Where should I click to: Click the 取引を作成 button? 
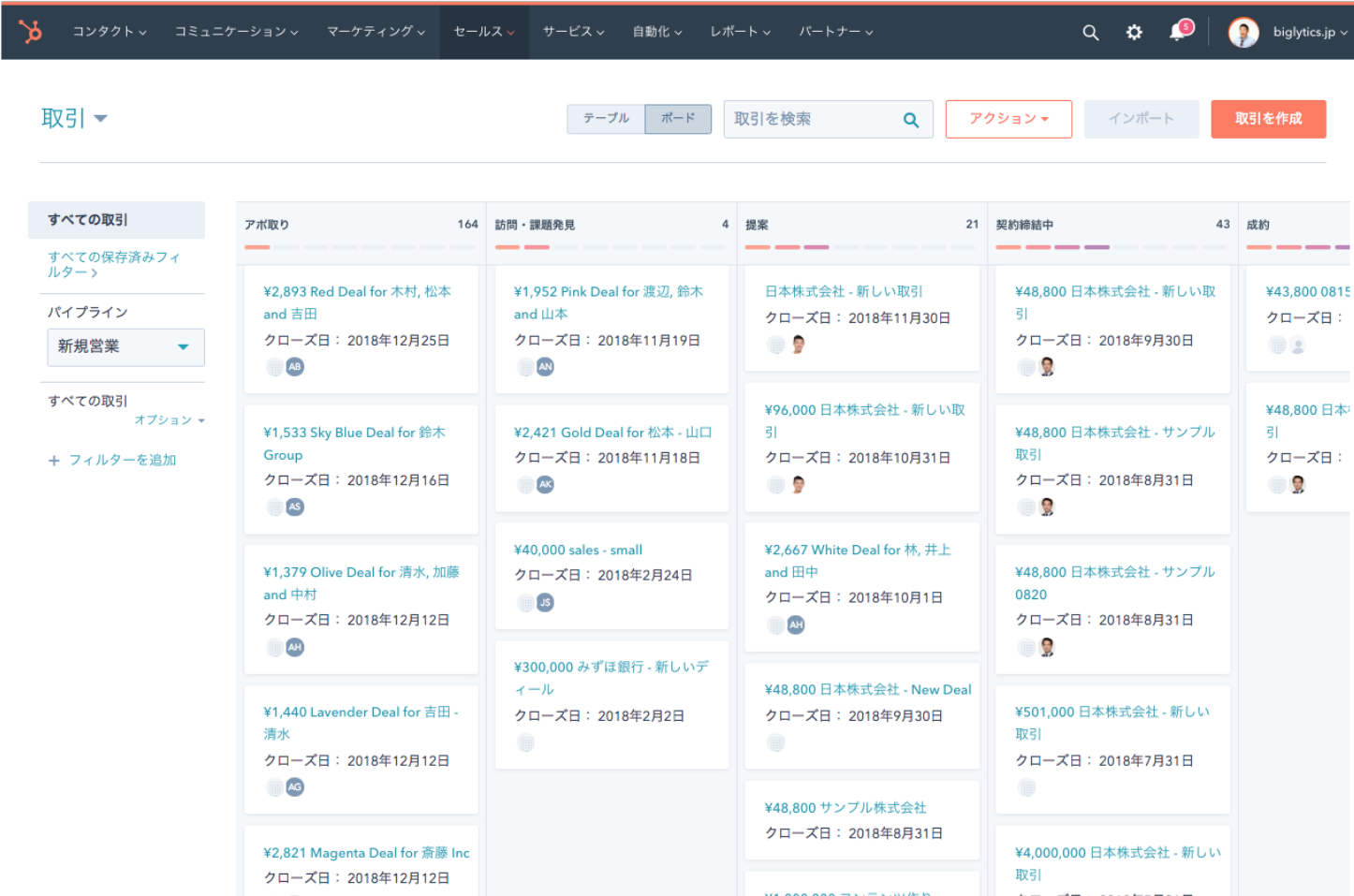point(1268,119)
